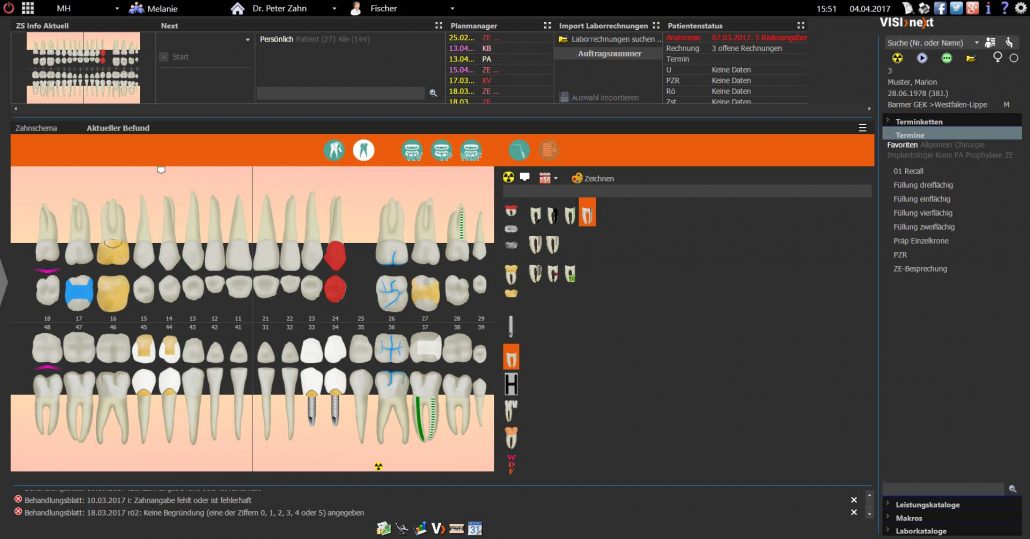Screen dimensions: 1030x539
Task: Switch to the Zahnschema tab
Action: [x=36, y=128]
